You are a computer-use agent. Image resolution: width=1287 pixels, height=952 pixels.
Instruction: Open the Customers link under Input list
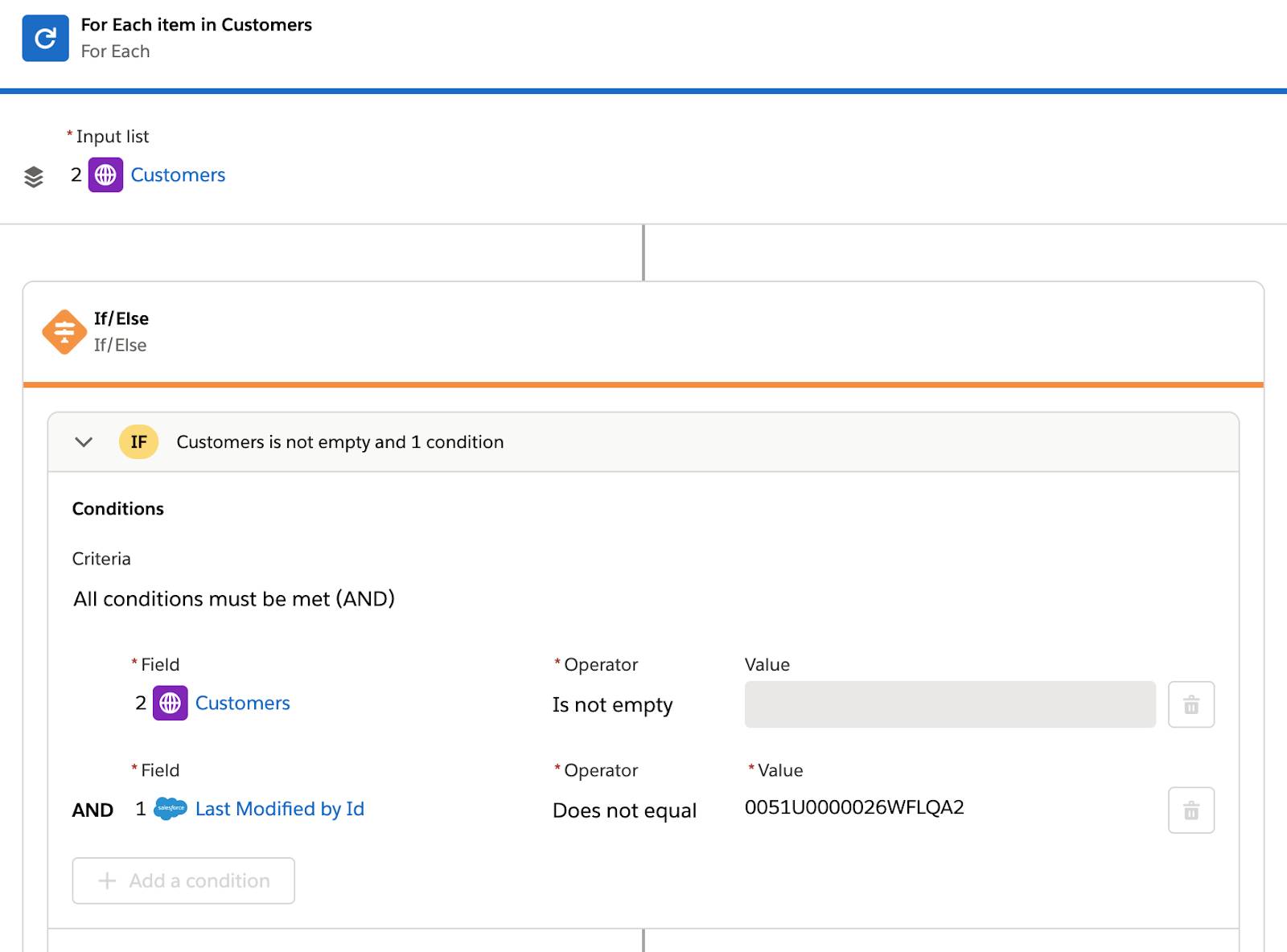coord(178,174)
